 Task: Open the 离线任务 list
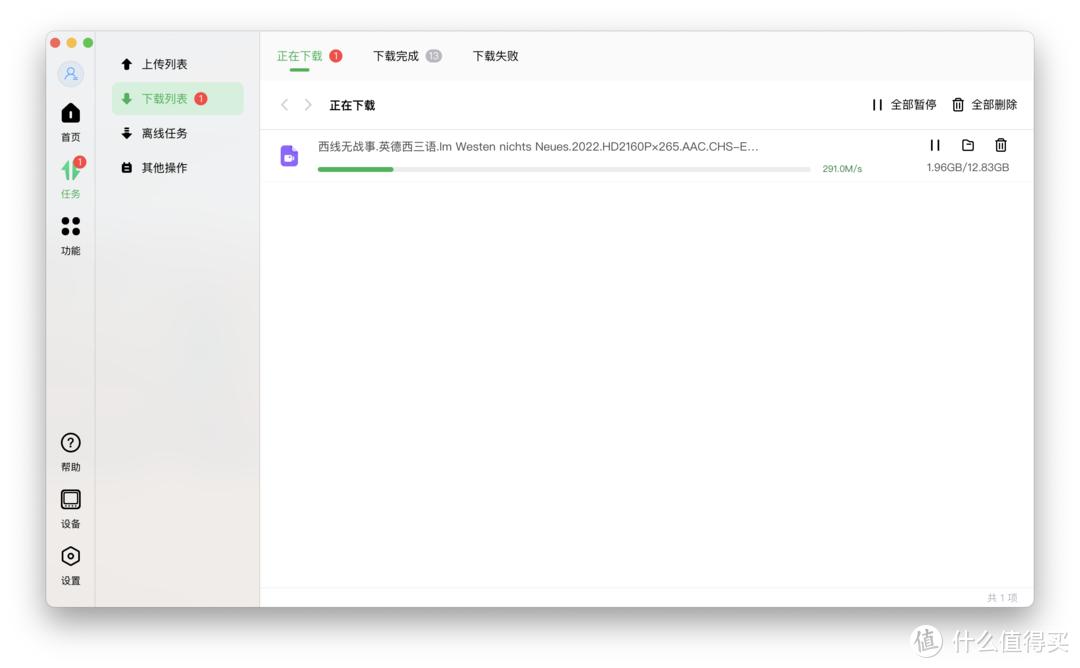point(166,132)
